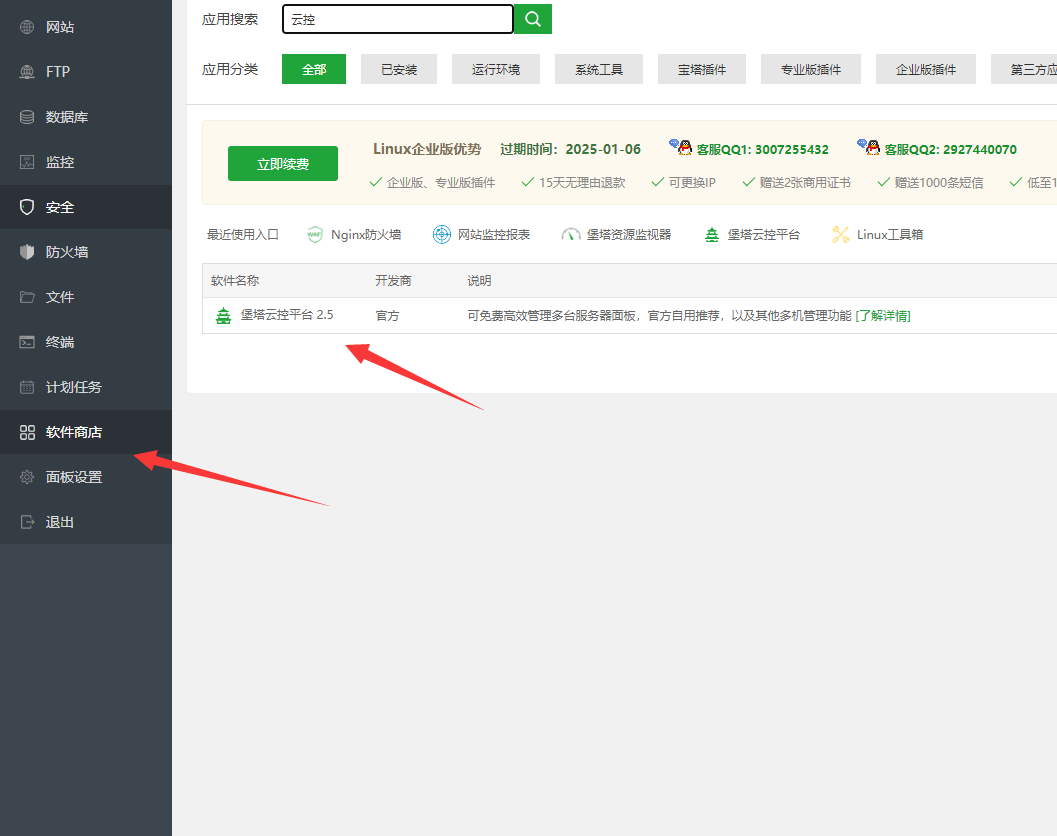Click the 软件商店 grid icon
The height and width of the screenshot is (836, 1057).
pos(27,432)
